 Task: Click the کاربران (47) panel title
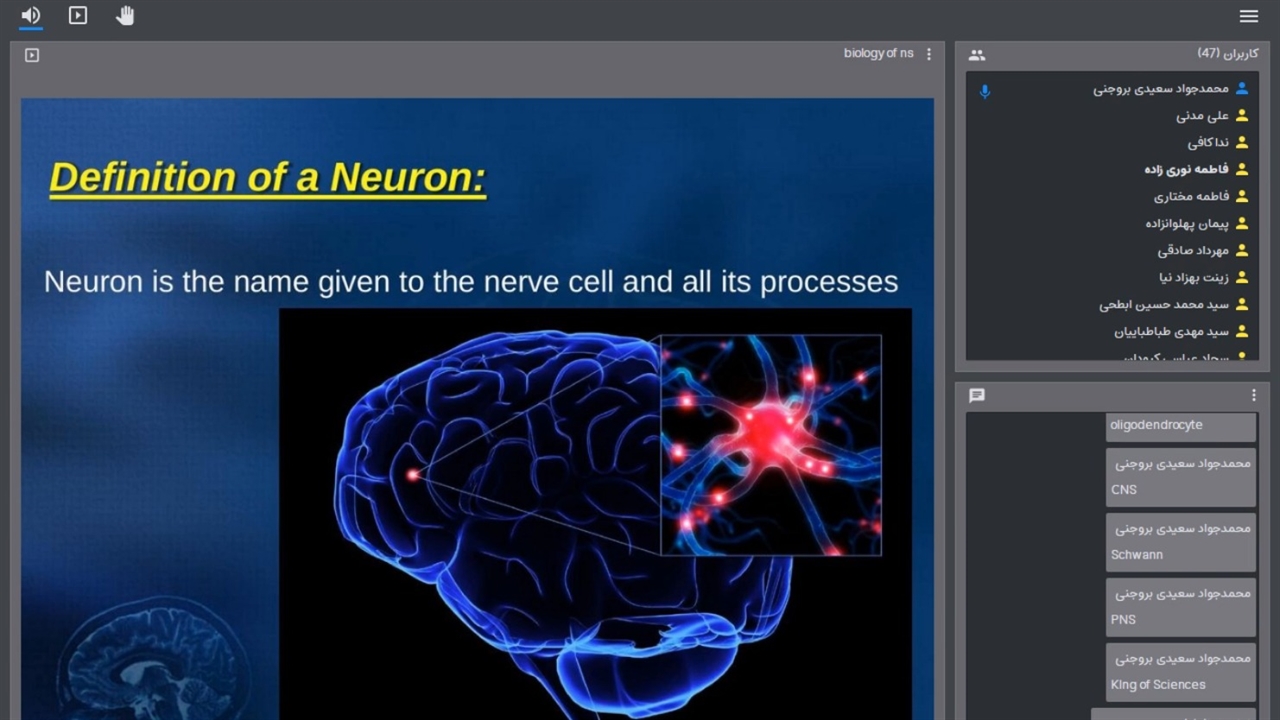pyautogui.click(x=1227, y=54)
